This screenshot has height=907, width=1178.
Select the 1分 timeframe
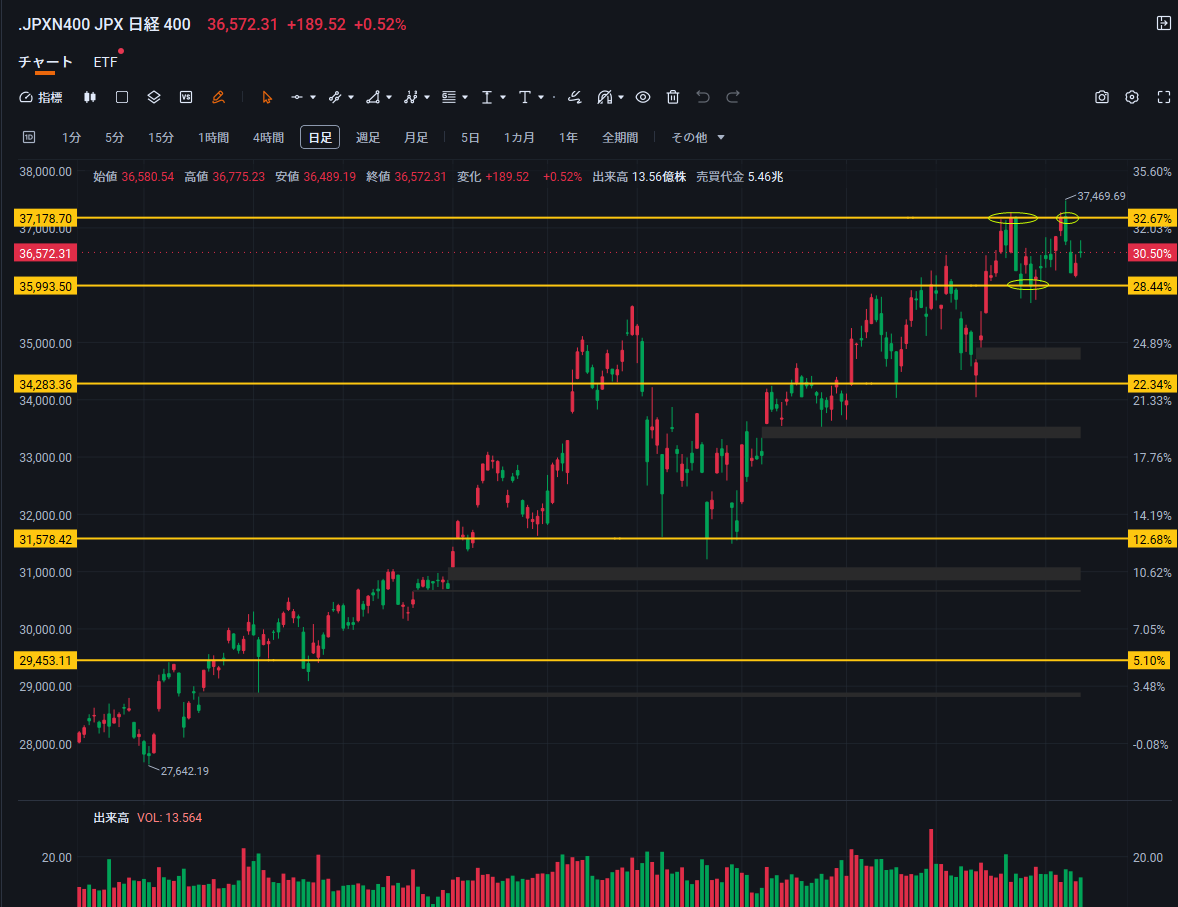pyautogui.click(x=71, y=138)
